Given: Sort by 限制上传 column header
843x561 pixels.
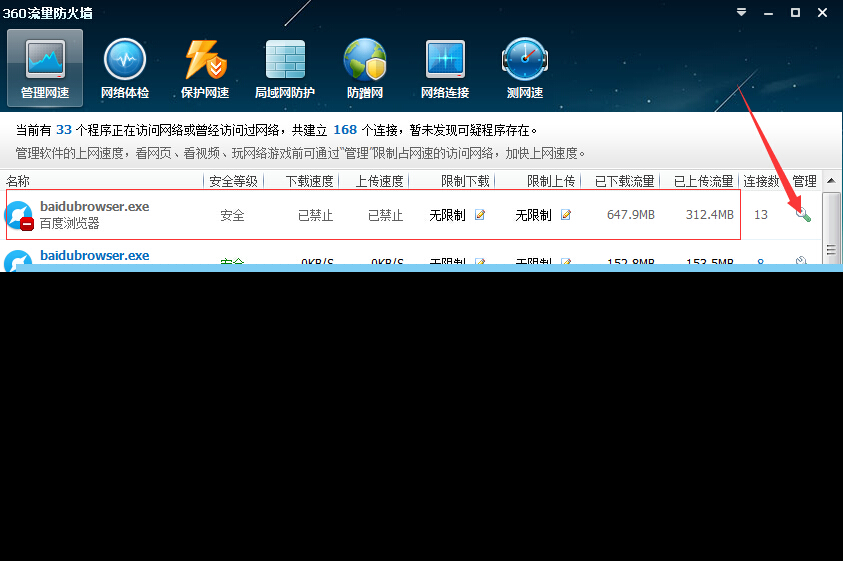Looking at the screenshot, I should [x=551, y=181].
